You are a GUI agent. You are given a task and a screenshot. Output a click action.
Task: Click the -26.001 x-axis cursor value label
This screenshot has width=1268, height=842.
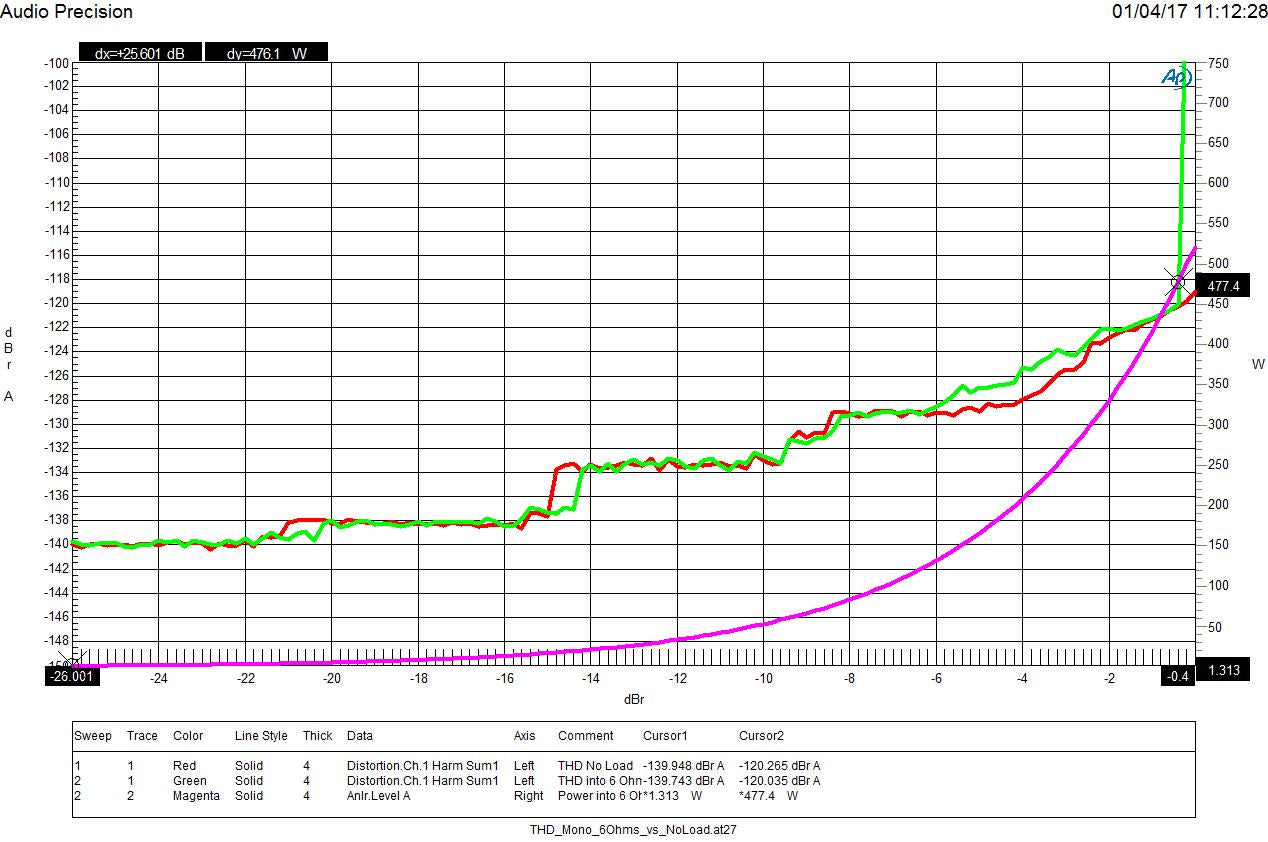click(x=72, y=677)
